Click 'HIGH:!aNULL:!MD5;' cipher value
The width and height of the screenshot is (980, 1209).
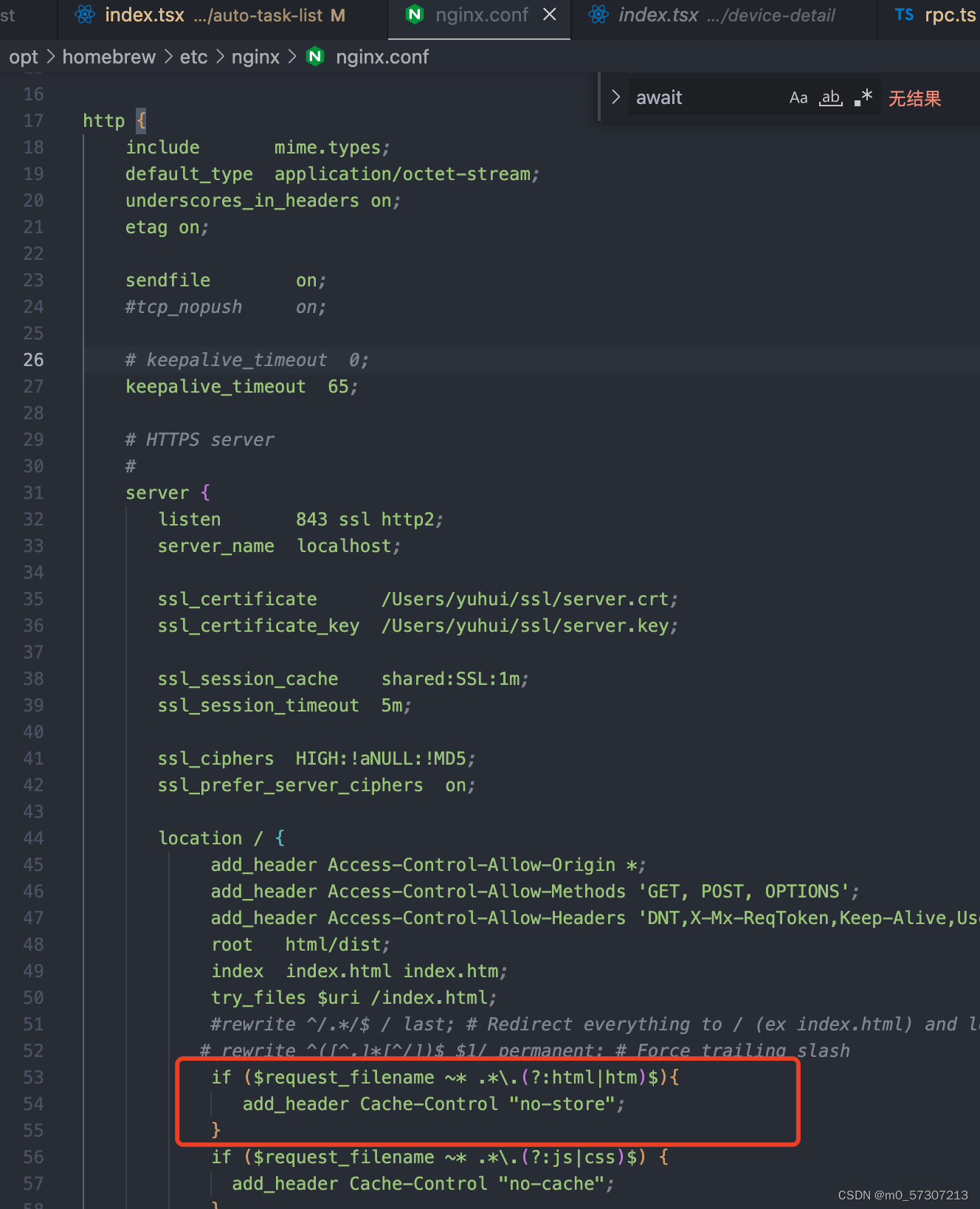coord(385,759)
